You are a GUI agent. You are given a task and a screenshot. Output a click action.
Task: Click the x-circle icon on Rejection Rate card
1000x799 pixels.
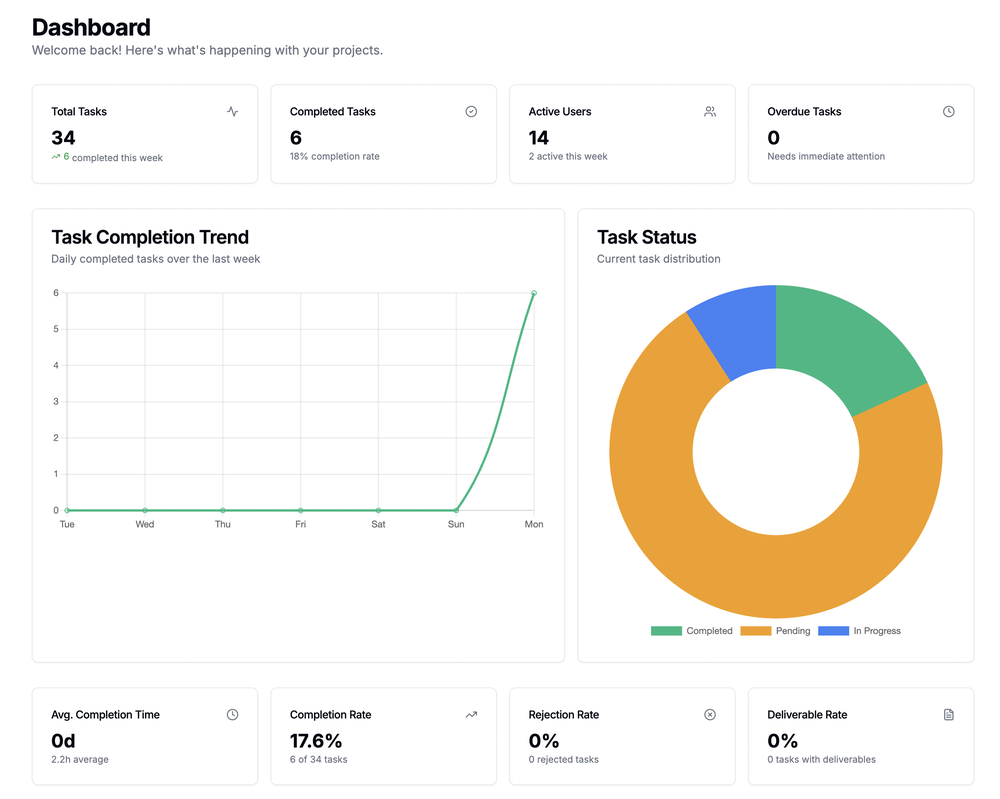[x=710, y=715]
